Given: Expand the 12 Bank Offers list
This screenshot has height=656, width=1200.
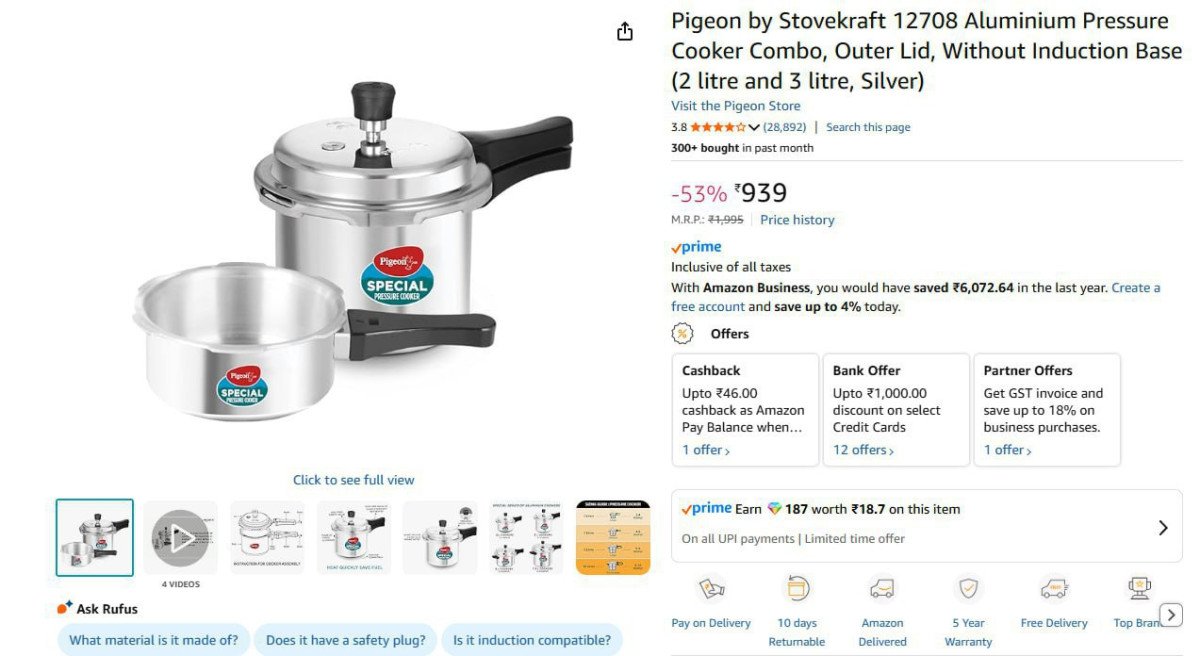Looking at the screenshot, I should click(861, 449).
